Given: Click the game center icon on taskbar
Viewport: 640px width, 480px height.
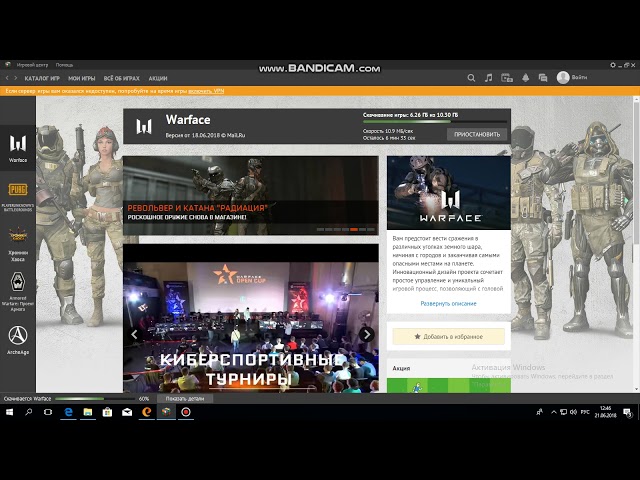Looking at the screenshot, I should coord(166,412).
